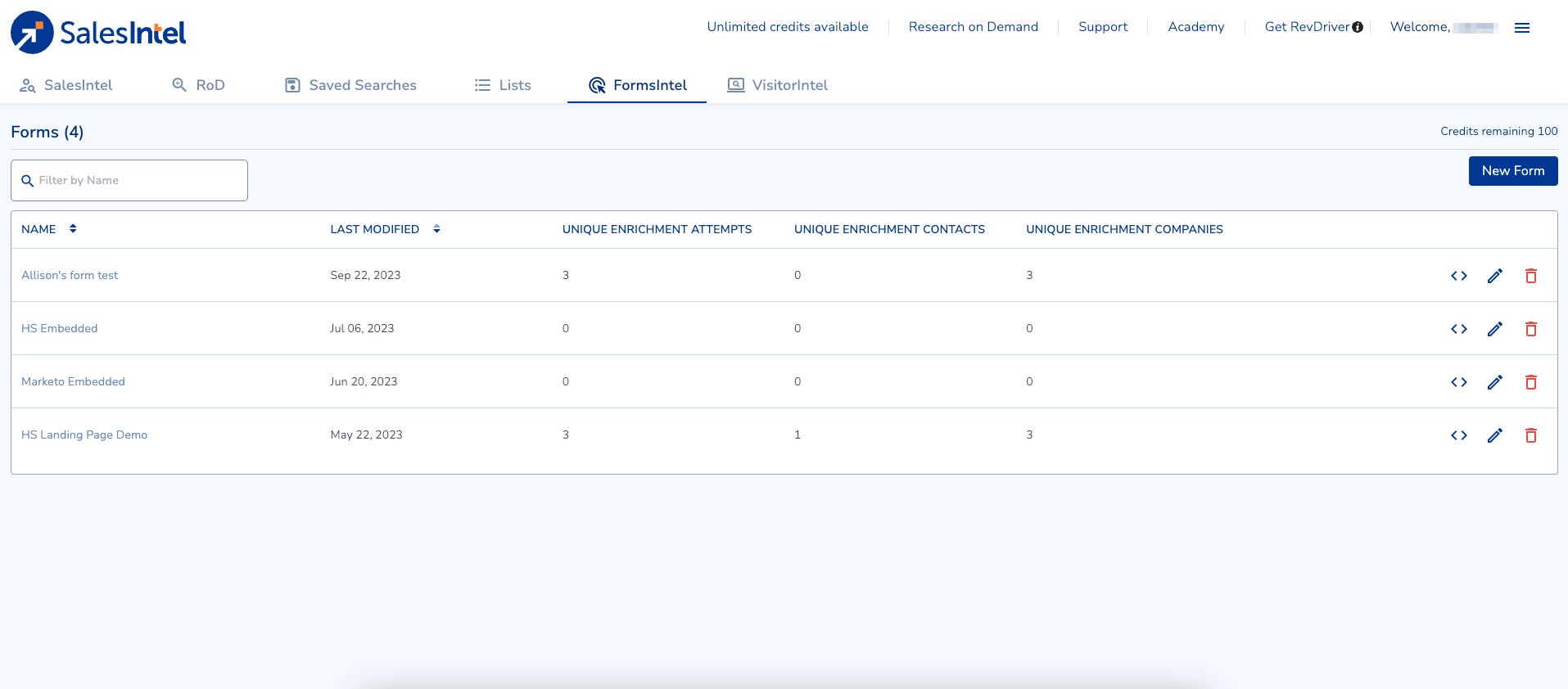Open embed code for Allison's form test

pyautogui.click(x=1458, y=276)
